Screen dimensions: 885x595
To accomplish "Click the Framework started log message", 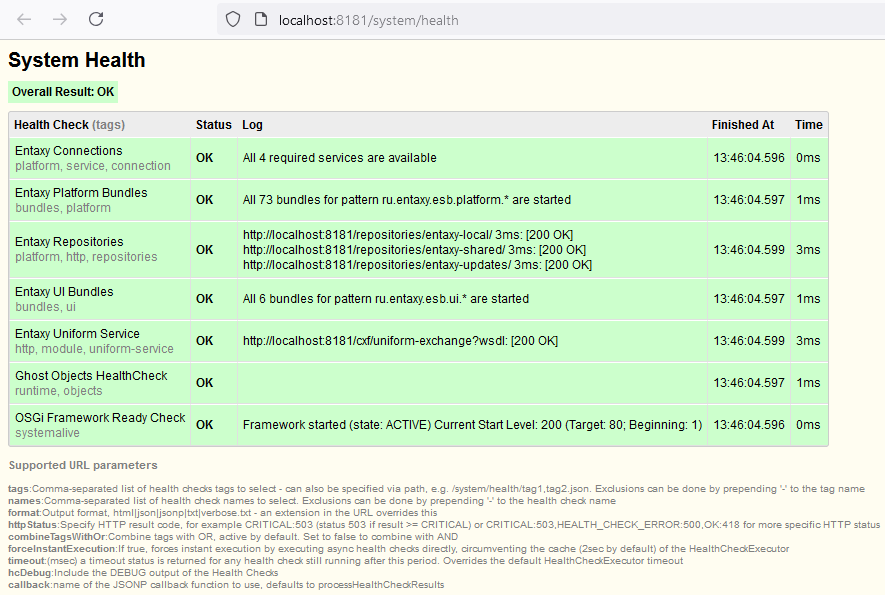I will click(472, 425).
